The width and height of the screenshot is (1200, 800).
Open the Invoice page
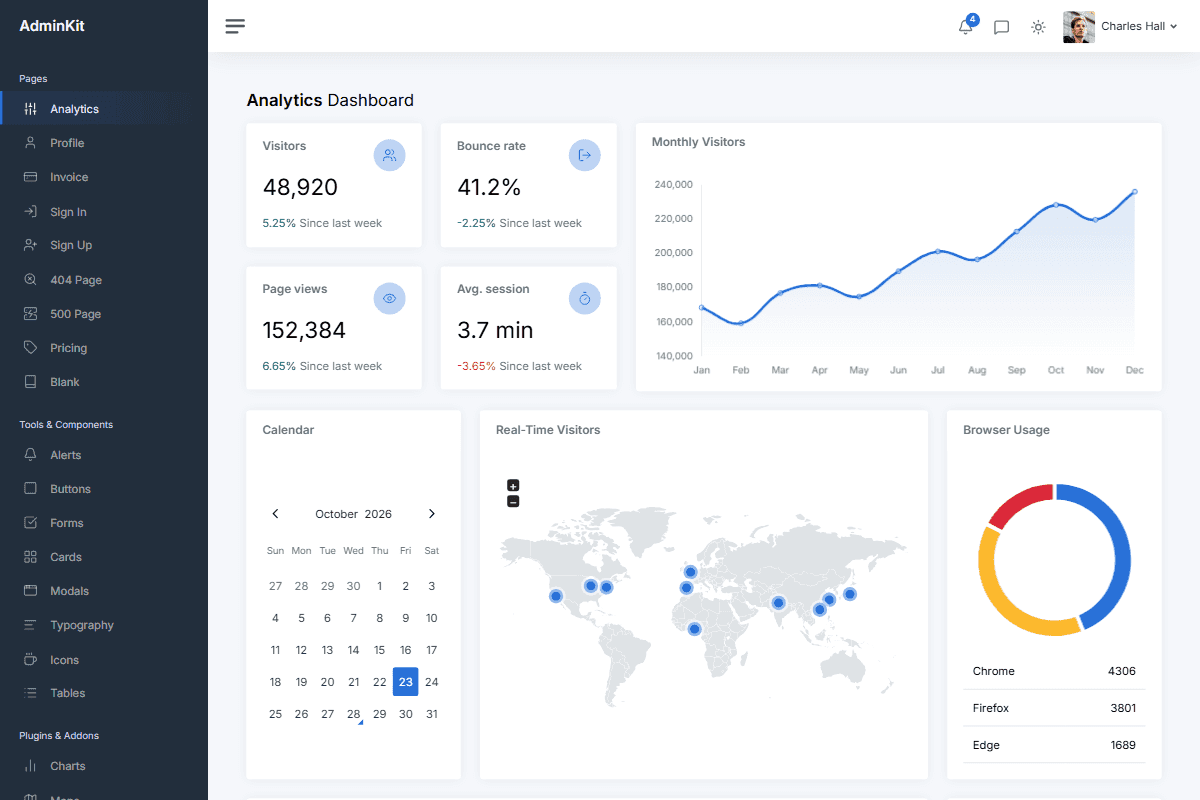(x=69, y=177)
